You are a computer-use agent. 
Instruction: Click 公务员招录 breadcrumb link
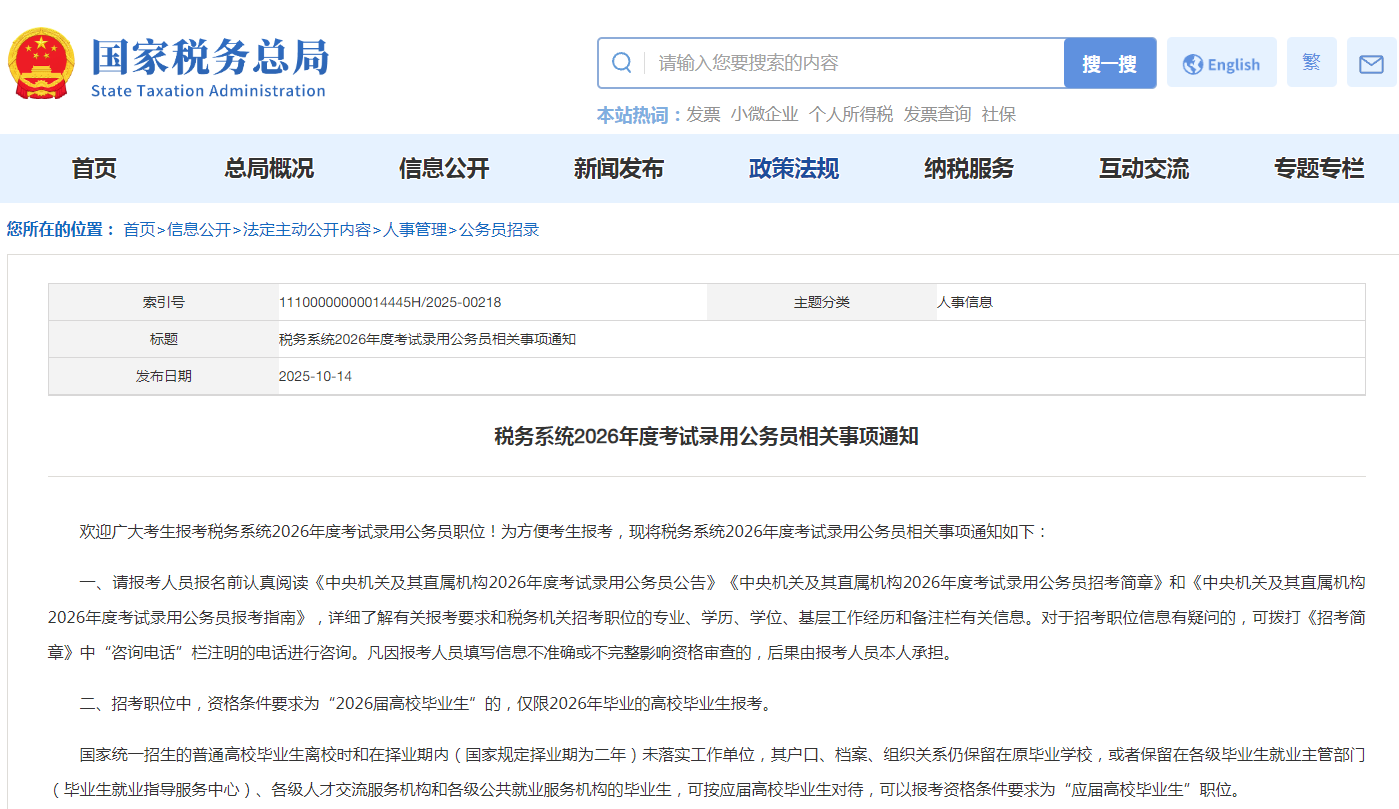499,230
